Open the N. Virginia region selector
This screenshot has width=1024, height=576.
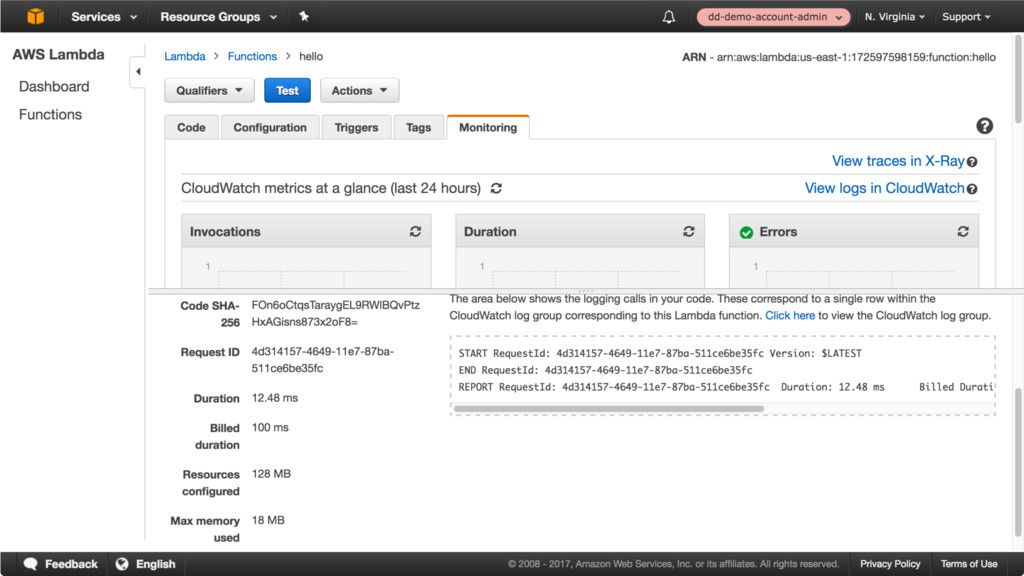895,17
